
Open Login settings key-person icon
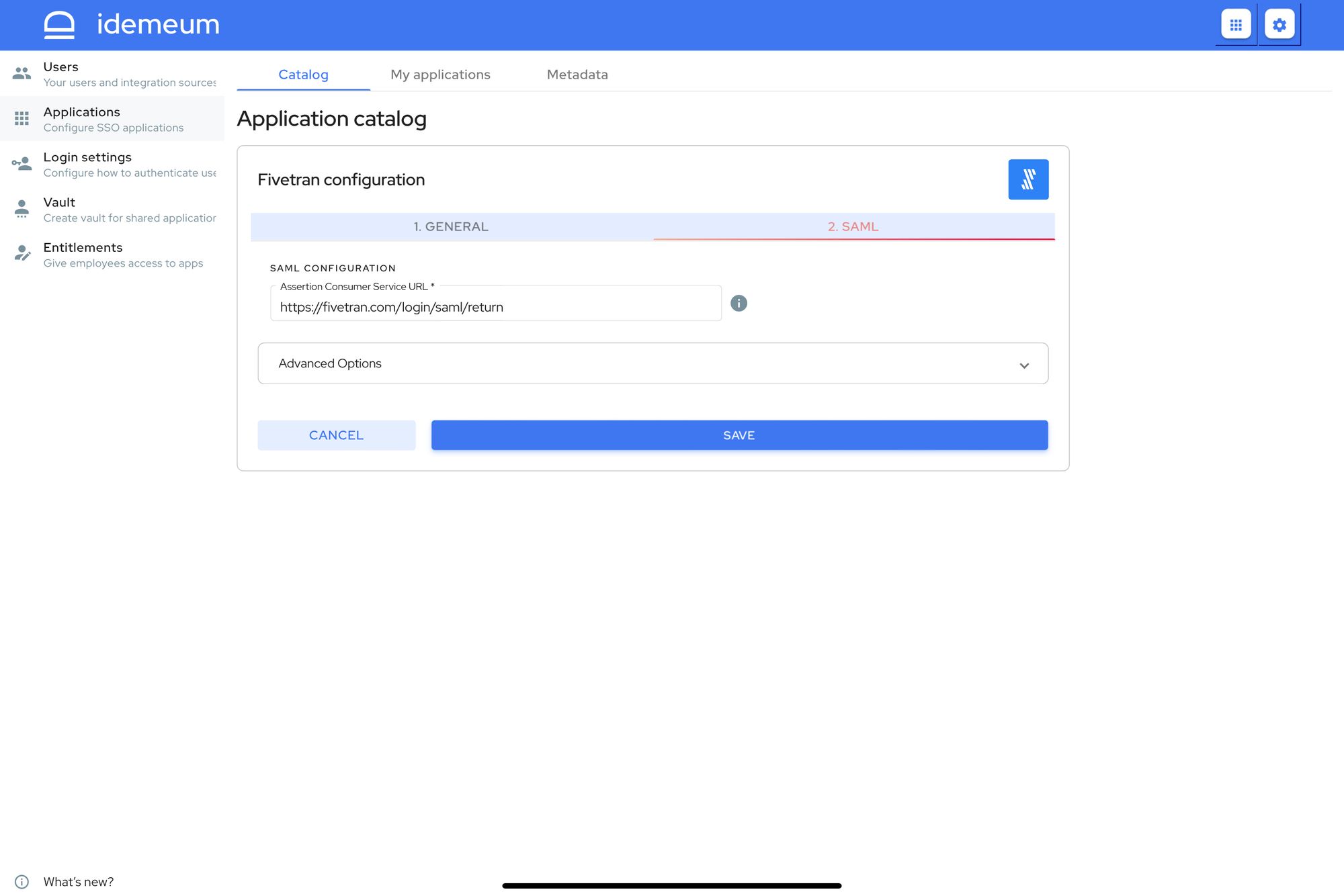pos(22,163)
